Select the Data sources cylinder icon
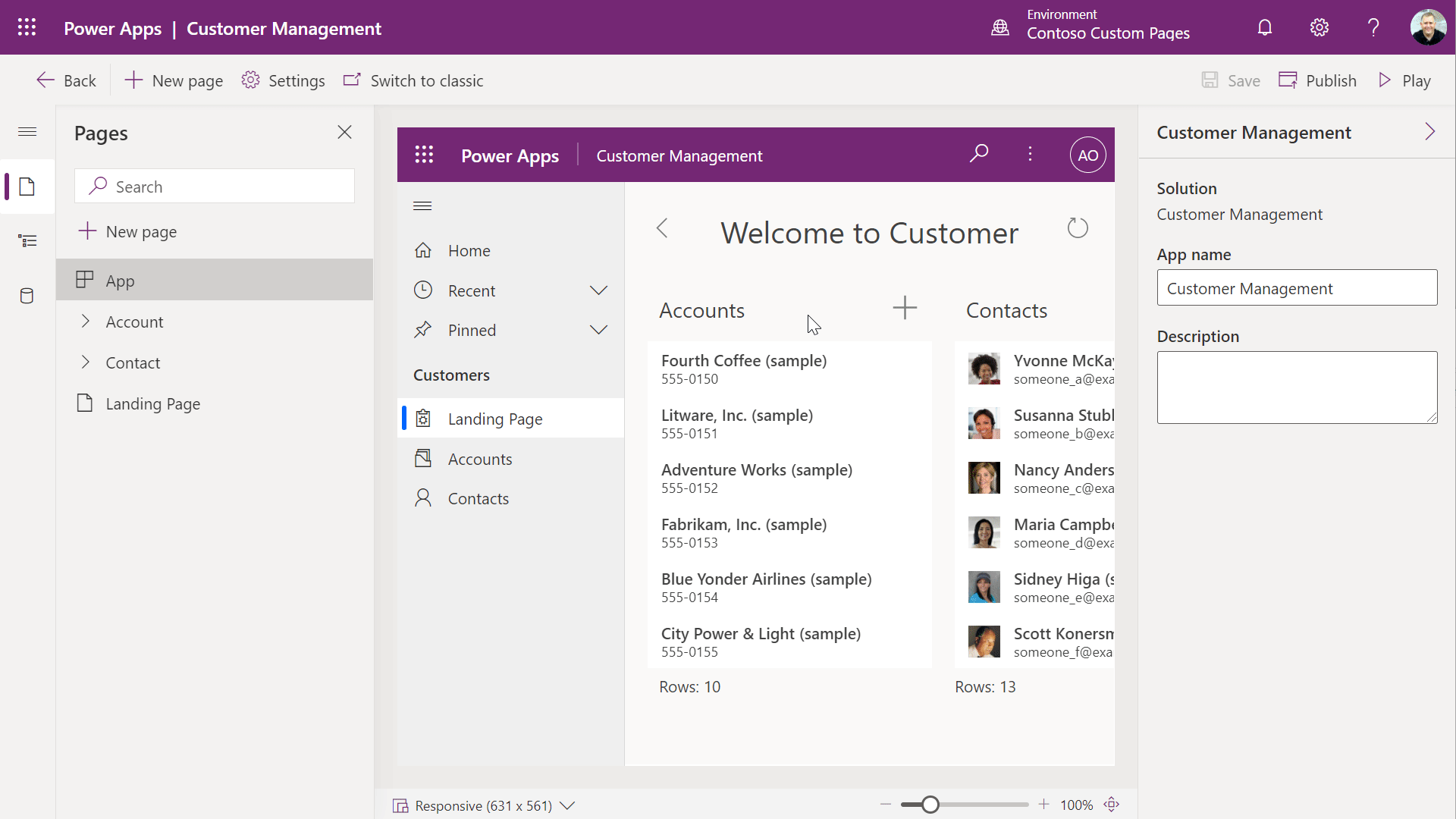The height and width of the screenshot is (819, 1456). pos(27,296)
